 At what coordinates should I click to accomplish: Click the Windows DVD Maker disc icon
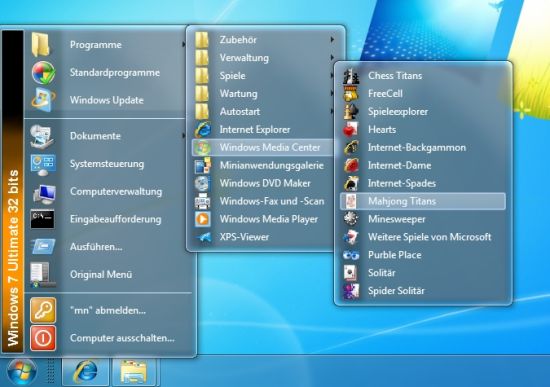pyautogui.click(x=202, y=183)
